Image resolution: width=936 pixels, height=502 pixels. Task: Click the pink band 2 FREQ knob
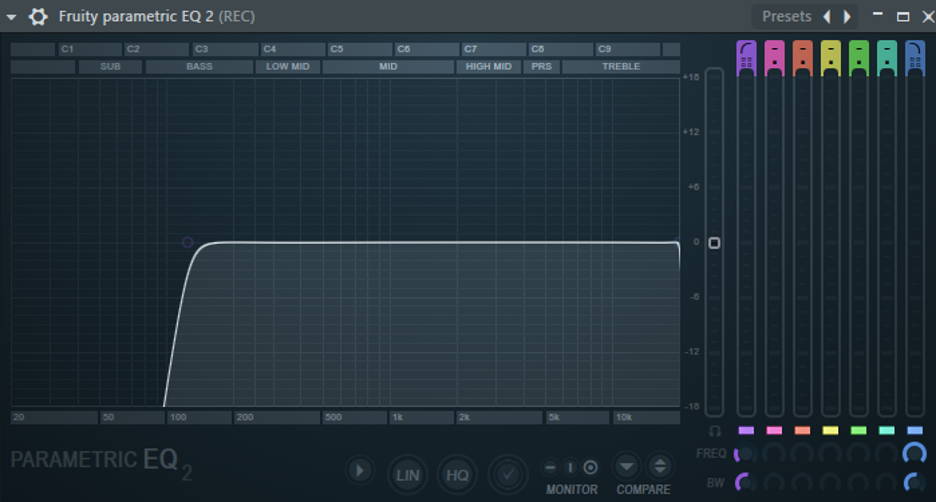click(x=774, y=454)
